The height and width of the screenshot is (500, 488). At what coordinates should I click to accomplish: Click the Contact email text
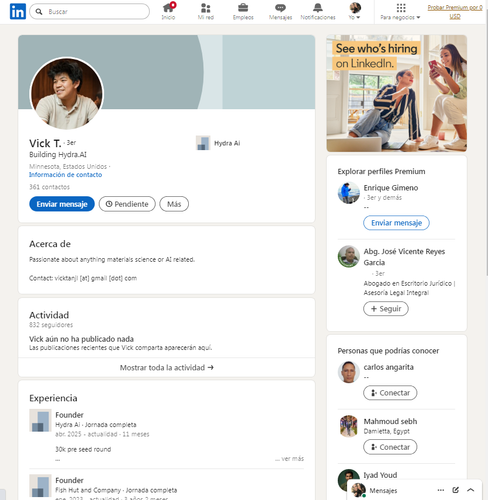point(83,278)
